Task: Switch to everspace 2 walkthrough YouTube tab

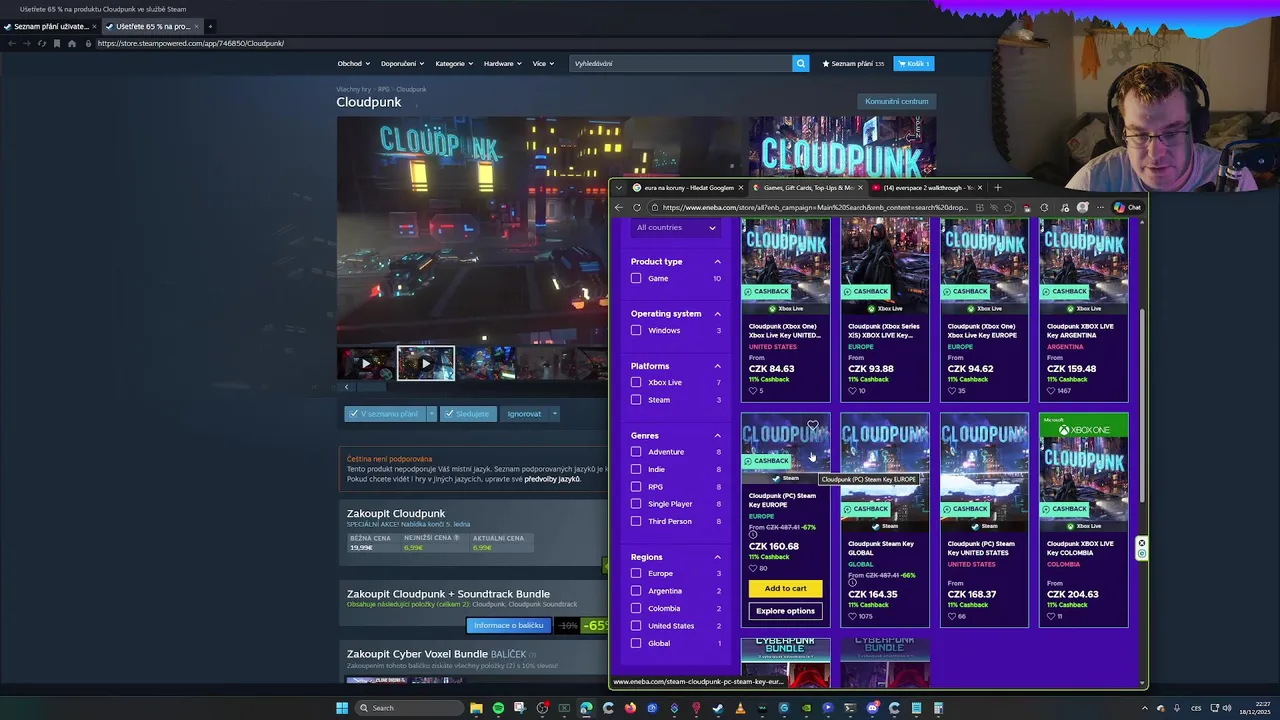Action: pos(927,187)
